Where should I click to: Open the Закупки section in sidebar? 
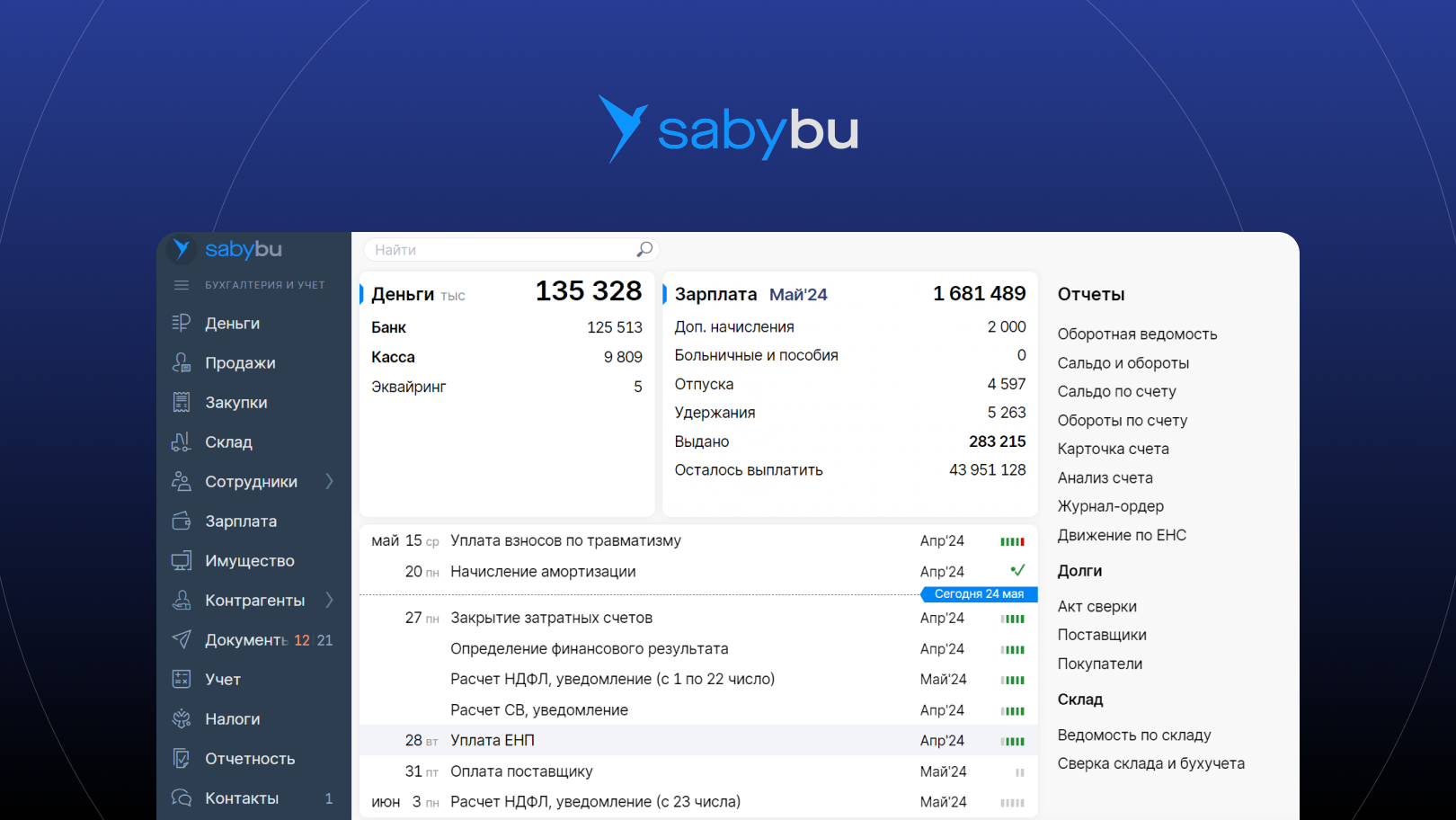click(x=235, y=402)
